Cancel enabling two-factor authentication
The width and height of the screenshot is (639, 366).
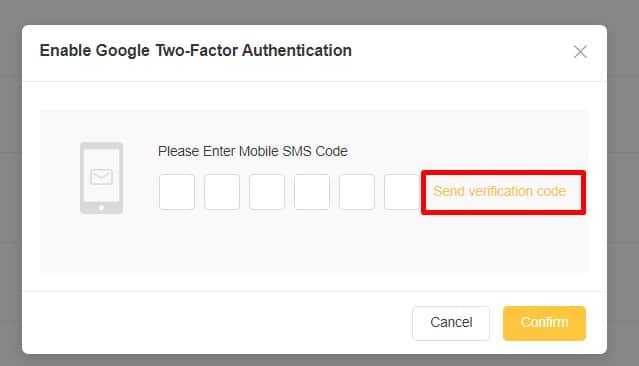(x=451, y=323)
